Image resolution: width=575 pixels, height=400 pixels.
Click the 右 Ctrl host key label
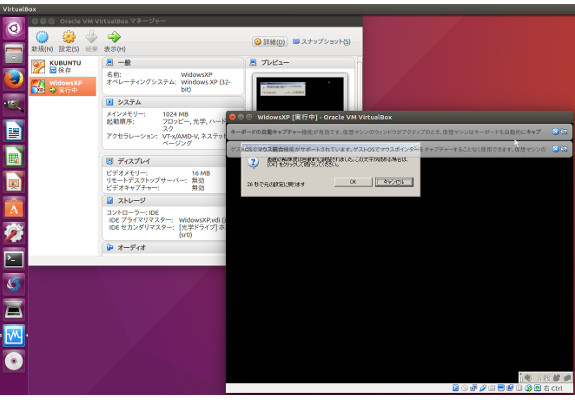pos(553,388)
